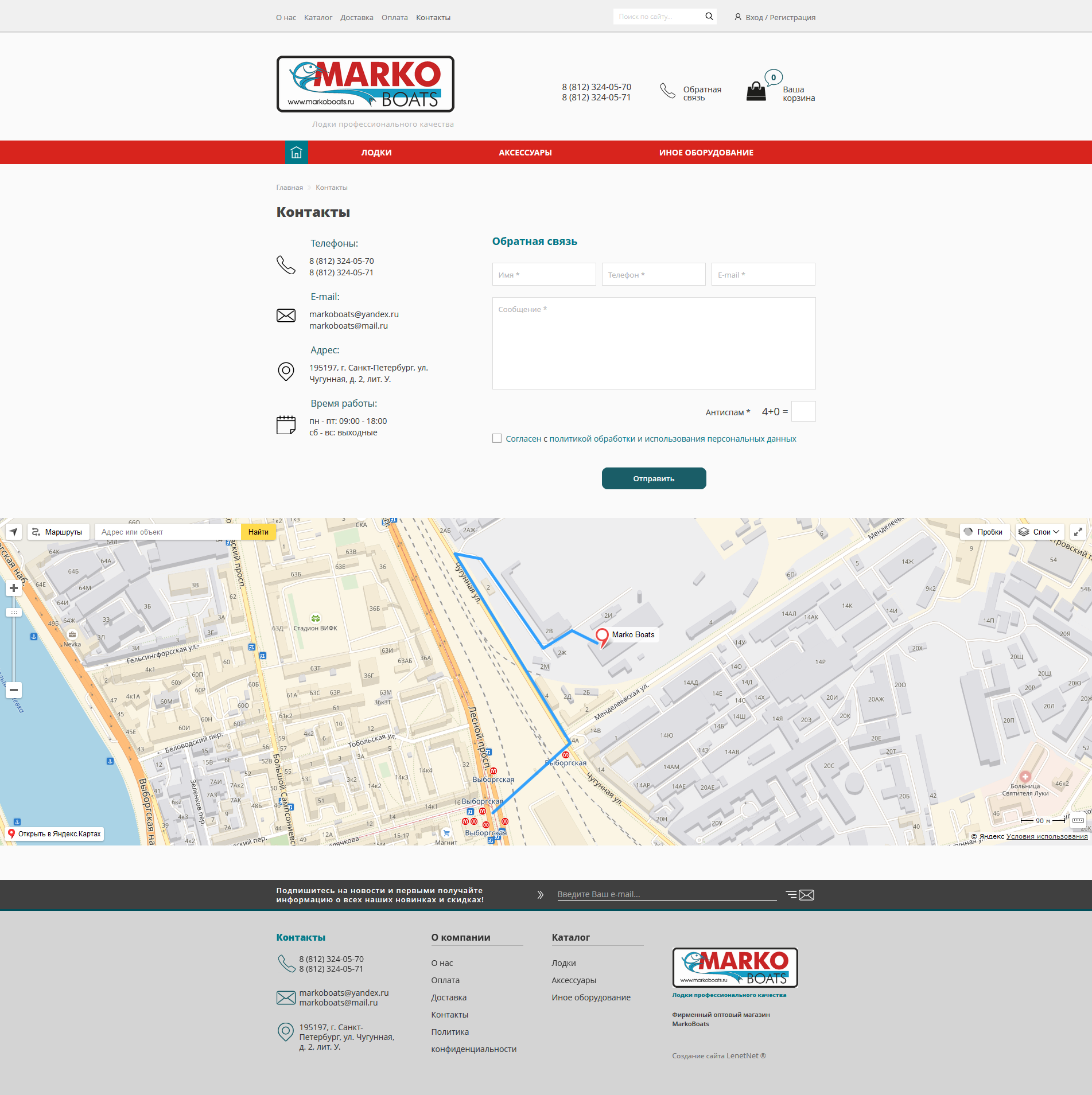Click the Главная breadcrumb link
The image size is (1092, 1095).
point(289,188)
